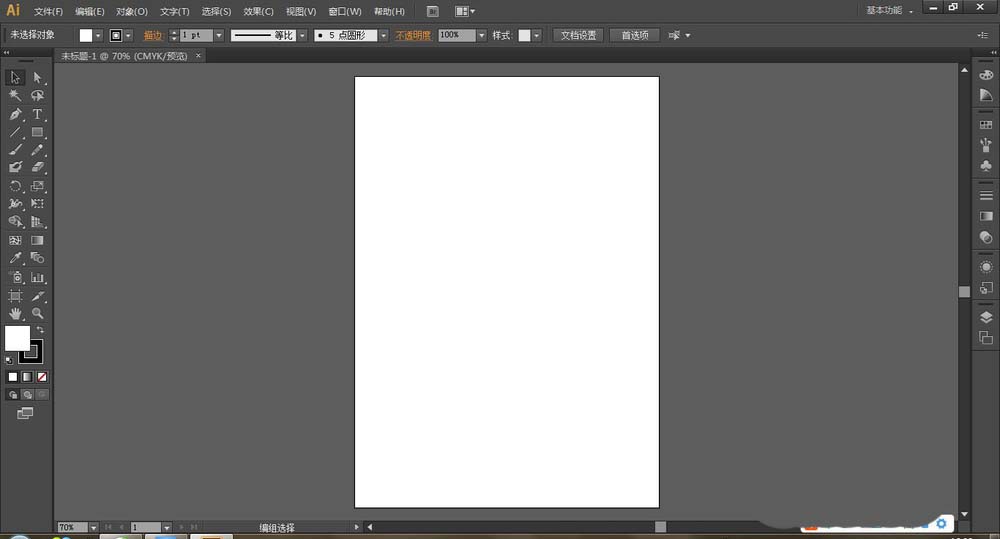Select the Artboard tool
1000x539 pixels.
click(15, 296)
